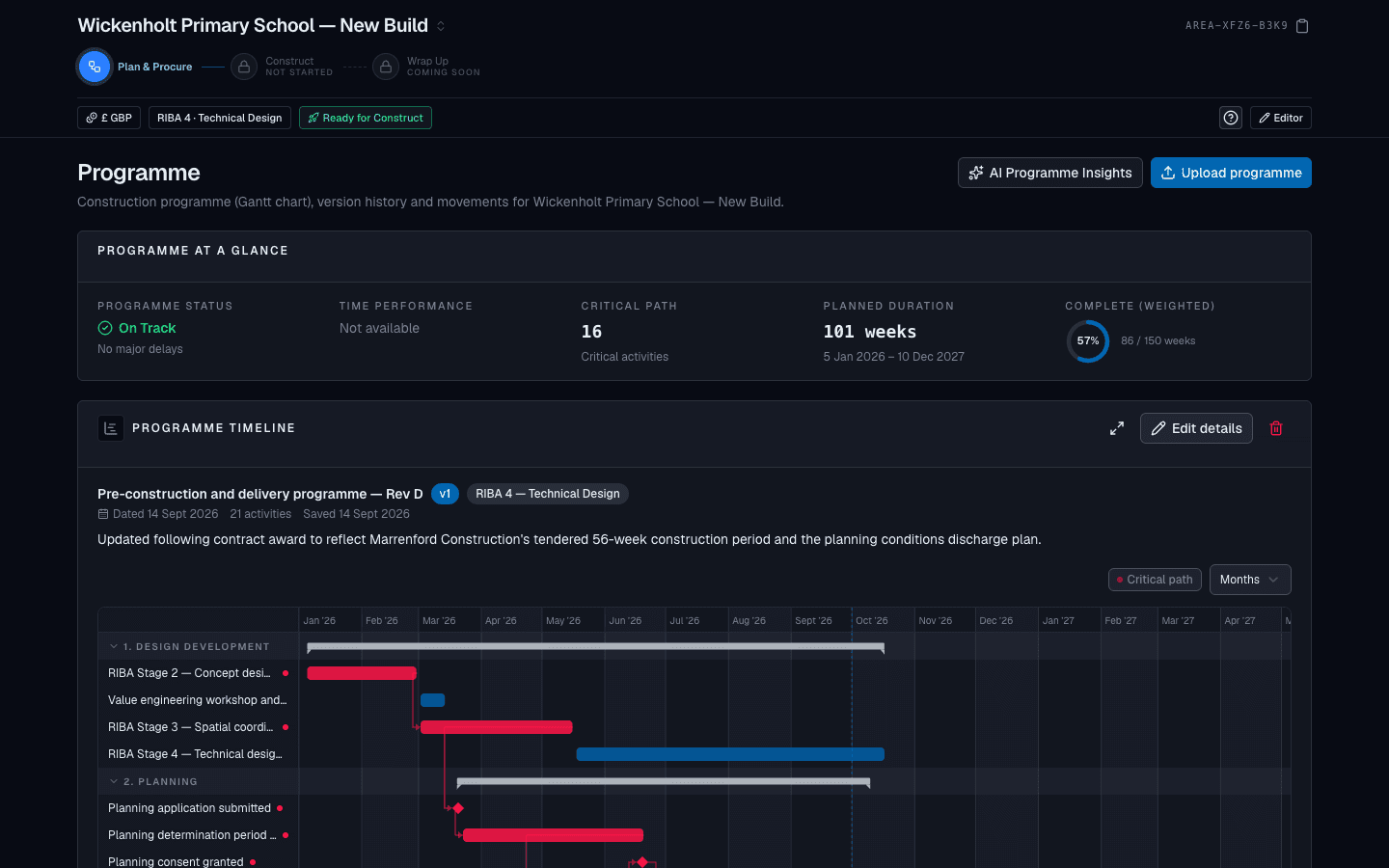
Task: Delete the programme with the trash icon
Action: click(1276, 428)
